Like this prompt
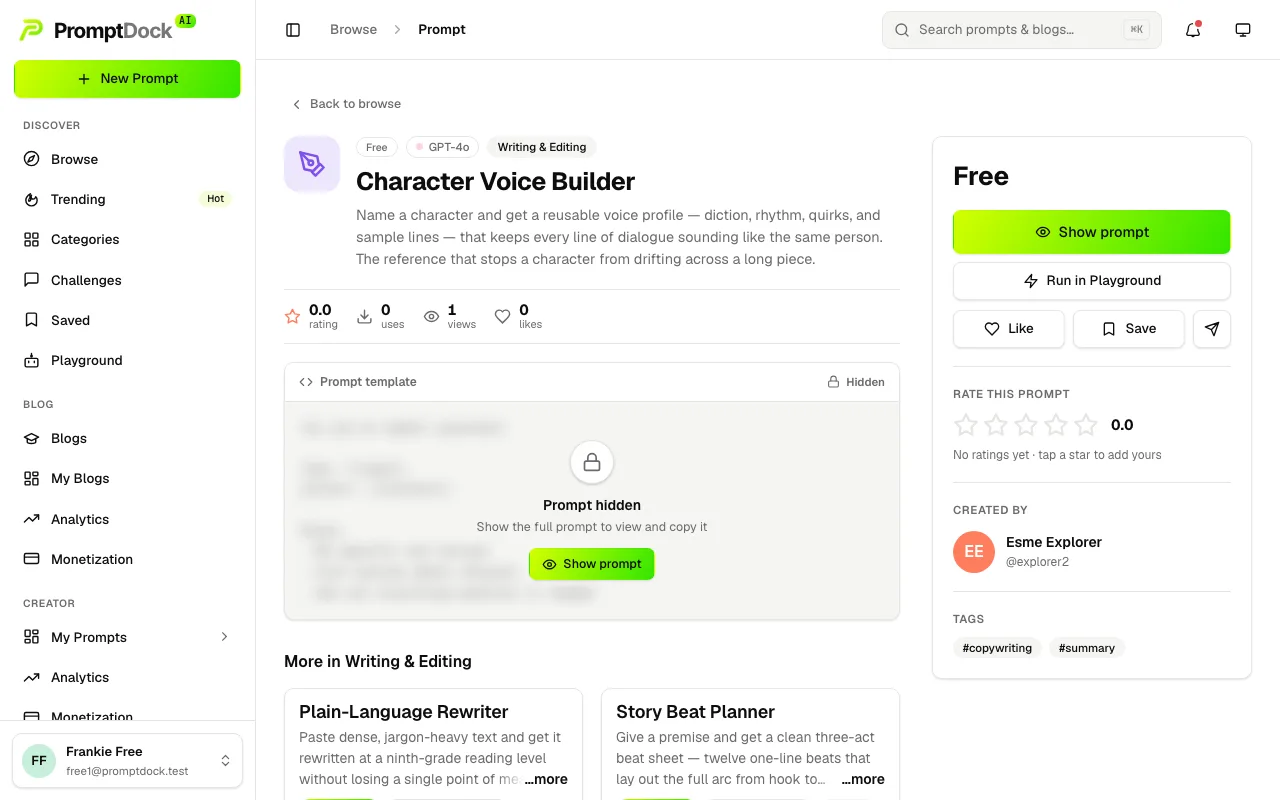The image size is (1280, 800). [x=1009, y=329]
